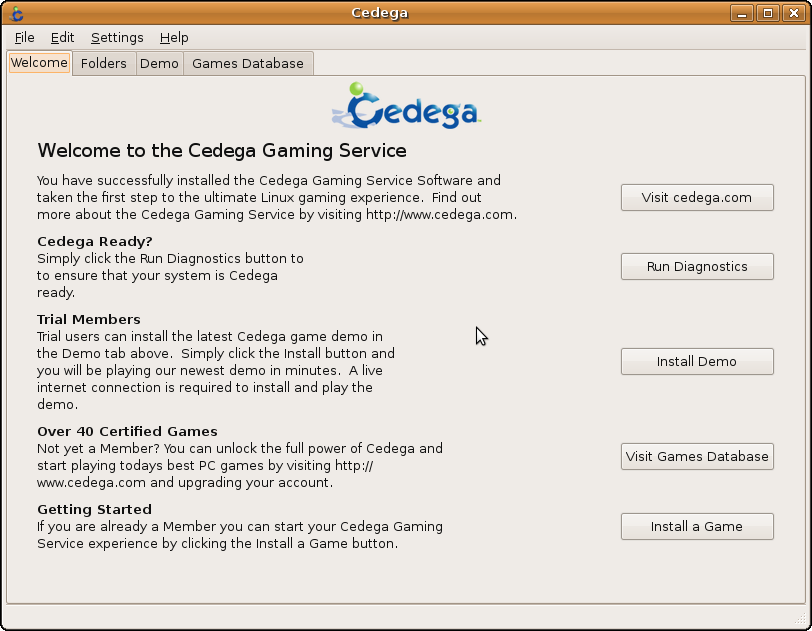Minimize the Cedega window
Viewport: 812px width, 631px height.
(742, 13)
